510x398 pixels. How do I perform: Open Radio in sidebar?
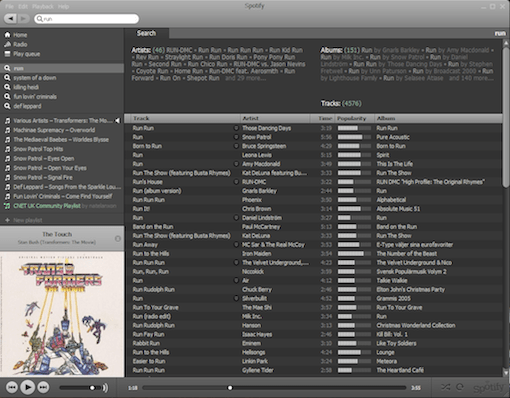[x=20, y=44]
